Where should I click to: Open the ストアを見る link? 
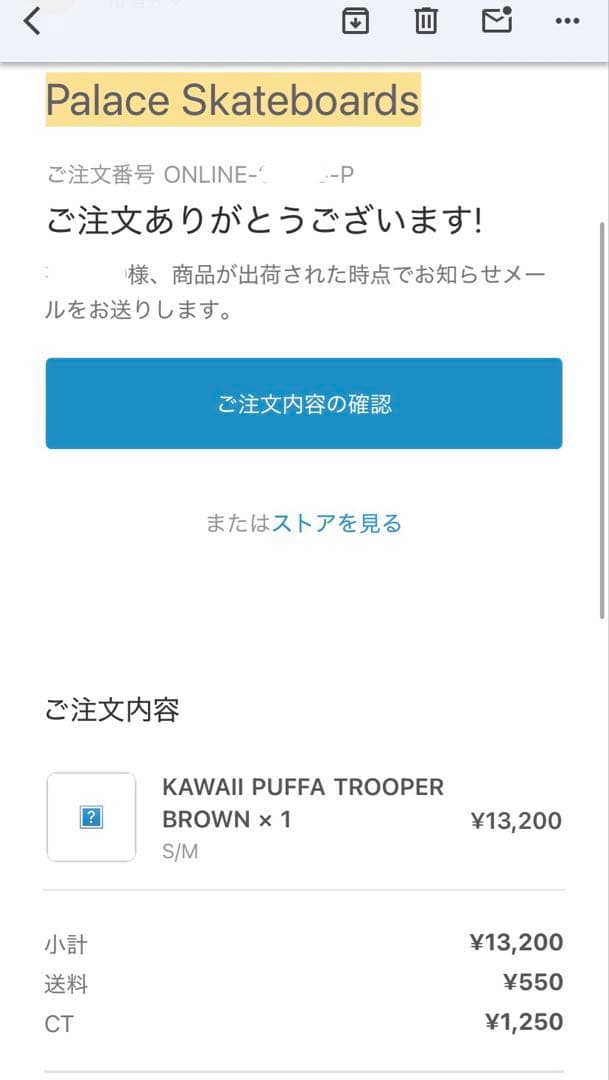click(x=337, y=523)
